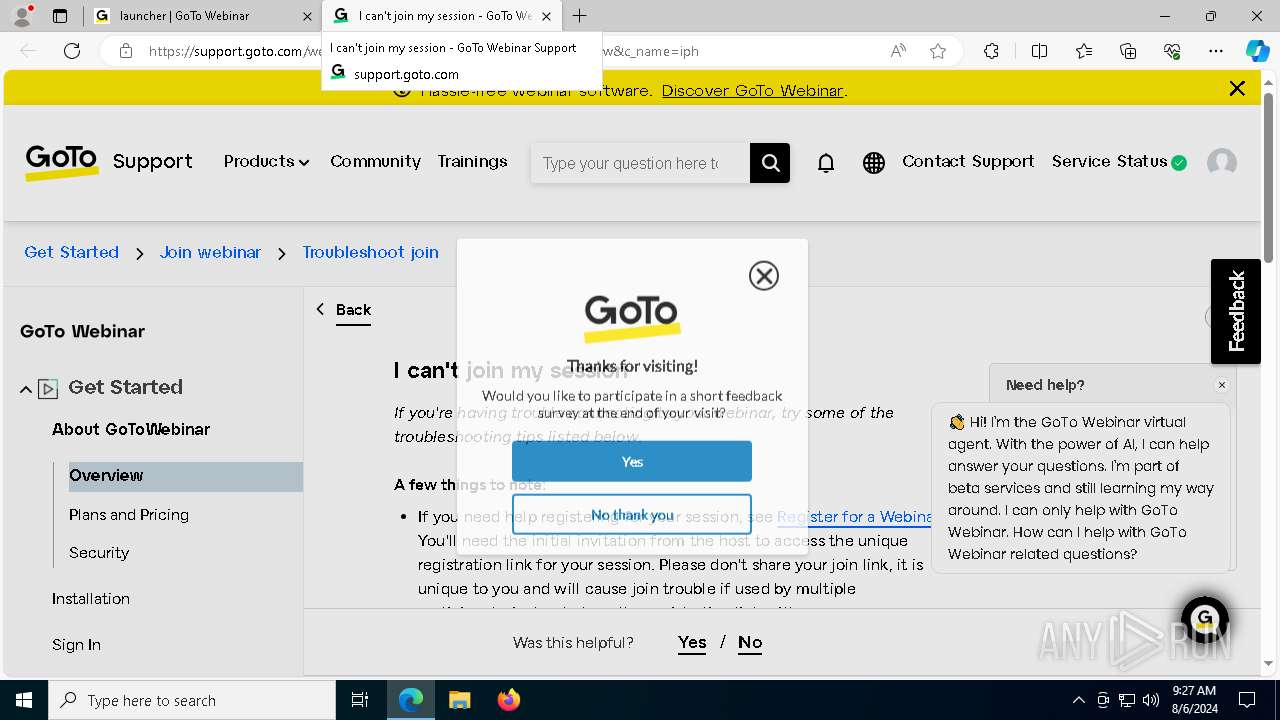Open Favorites list icon
Viewport: 1280px width, 720px height.
click(x=1084, y=51)
